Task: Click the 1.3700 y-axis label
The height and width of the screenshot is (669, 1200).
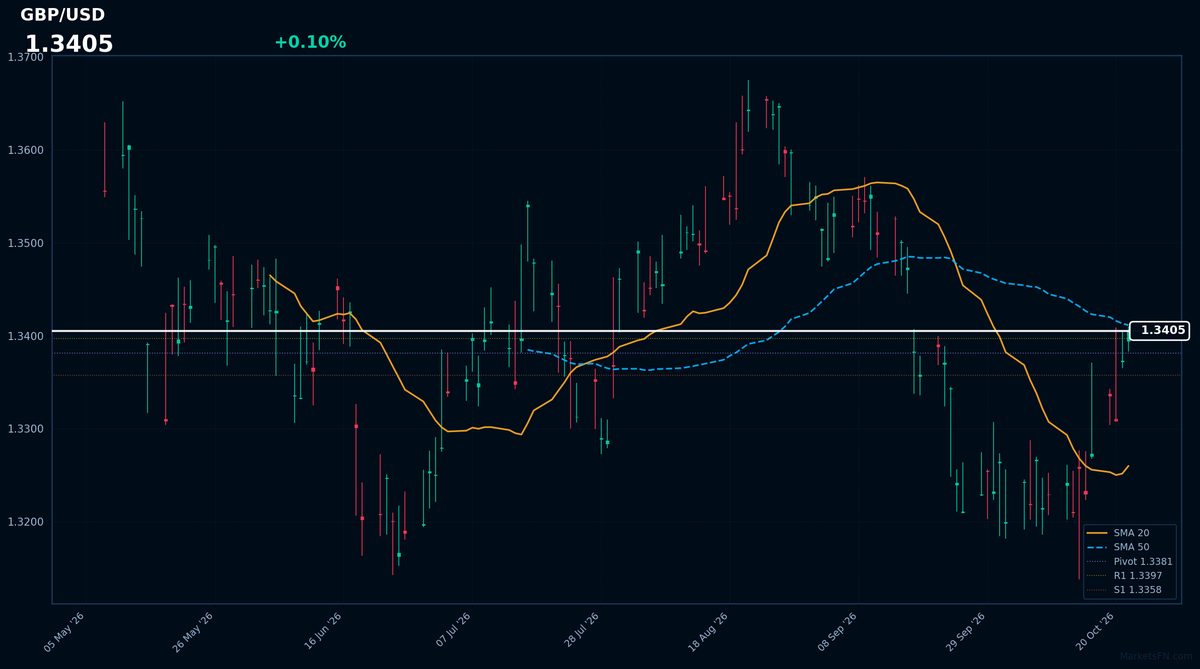Action: (25, 58)
